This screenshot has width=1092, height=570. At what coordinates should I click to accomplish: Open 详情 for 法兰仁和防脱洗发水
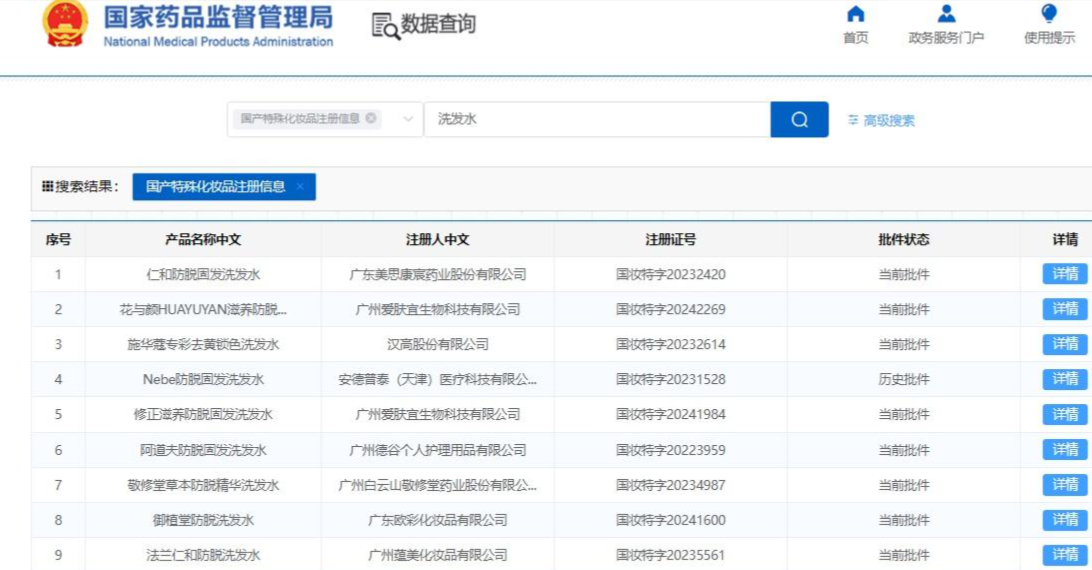(1065, 555)
